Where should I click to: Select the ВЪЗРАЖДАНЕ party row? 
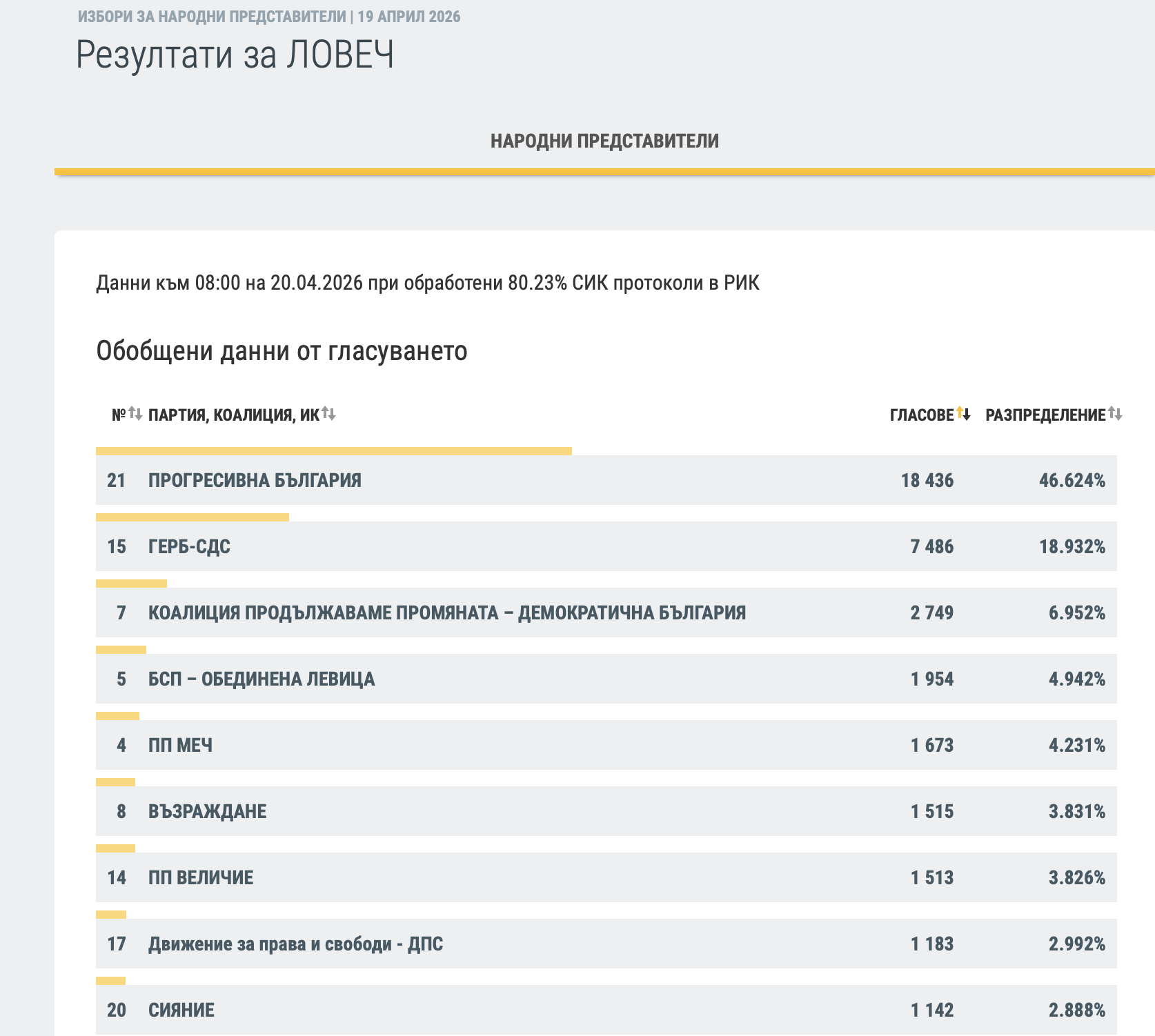point(207,812)
